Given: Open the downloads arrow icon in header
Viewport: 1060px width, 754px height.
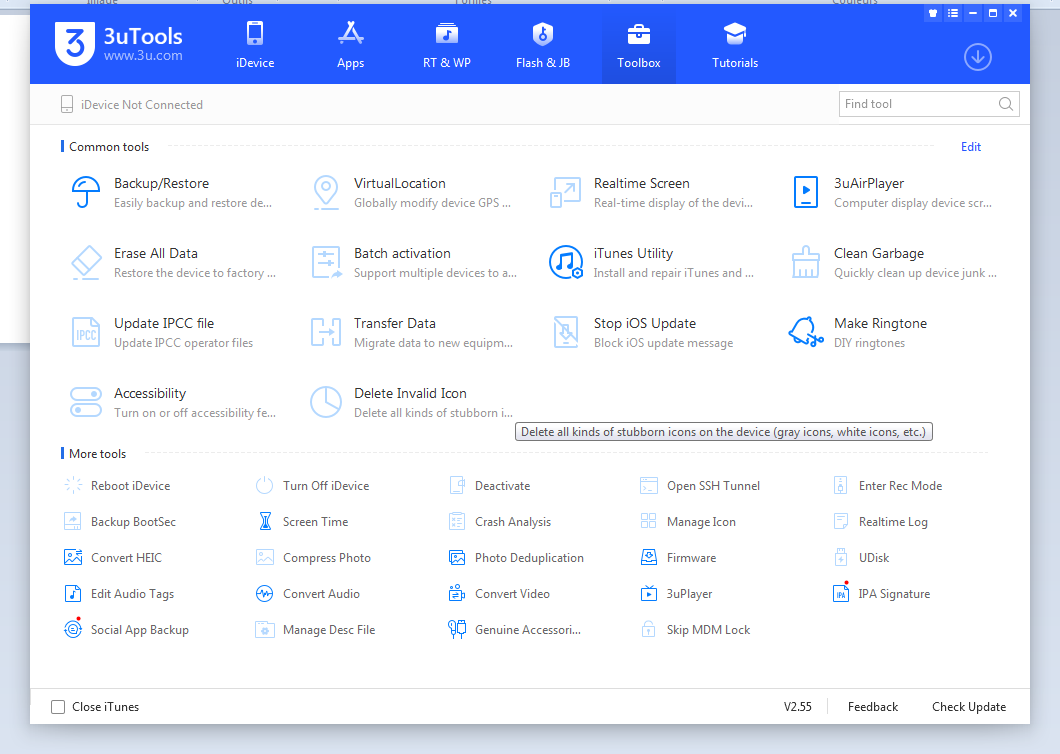Looking at the screenshot, I should click(978, 57).
